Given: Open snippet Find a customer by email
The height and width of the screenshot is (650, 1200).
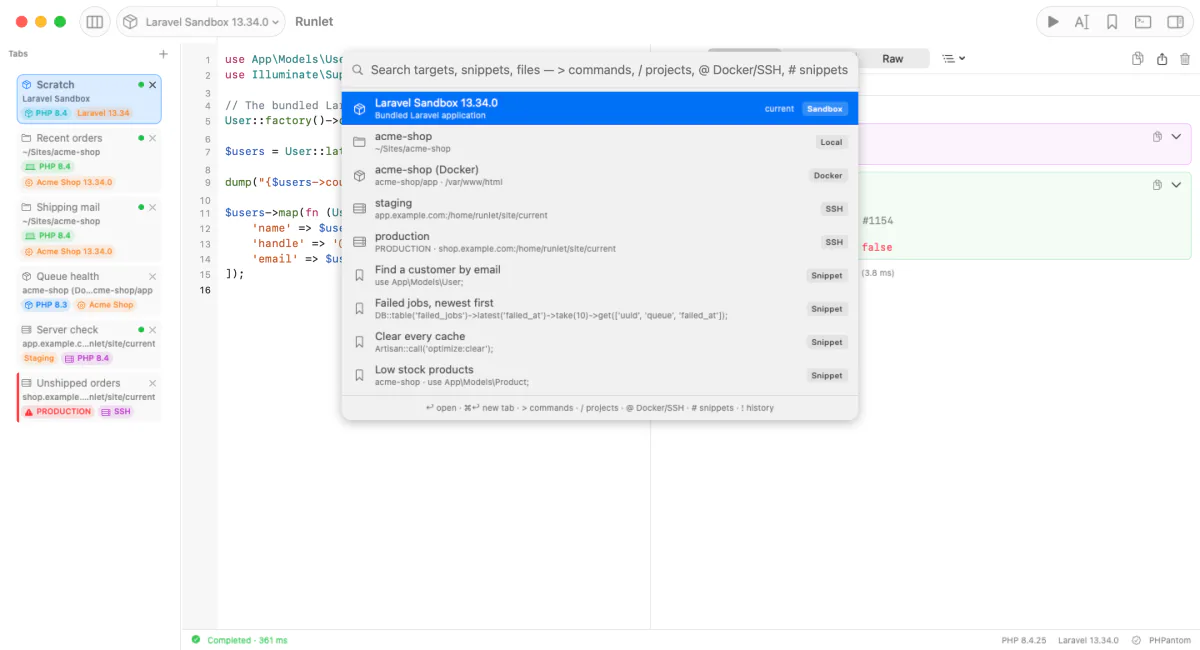Looking at the screenshot, I should point(600,275).
